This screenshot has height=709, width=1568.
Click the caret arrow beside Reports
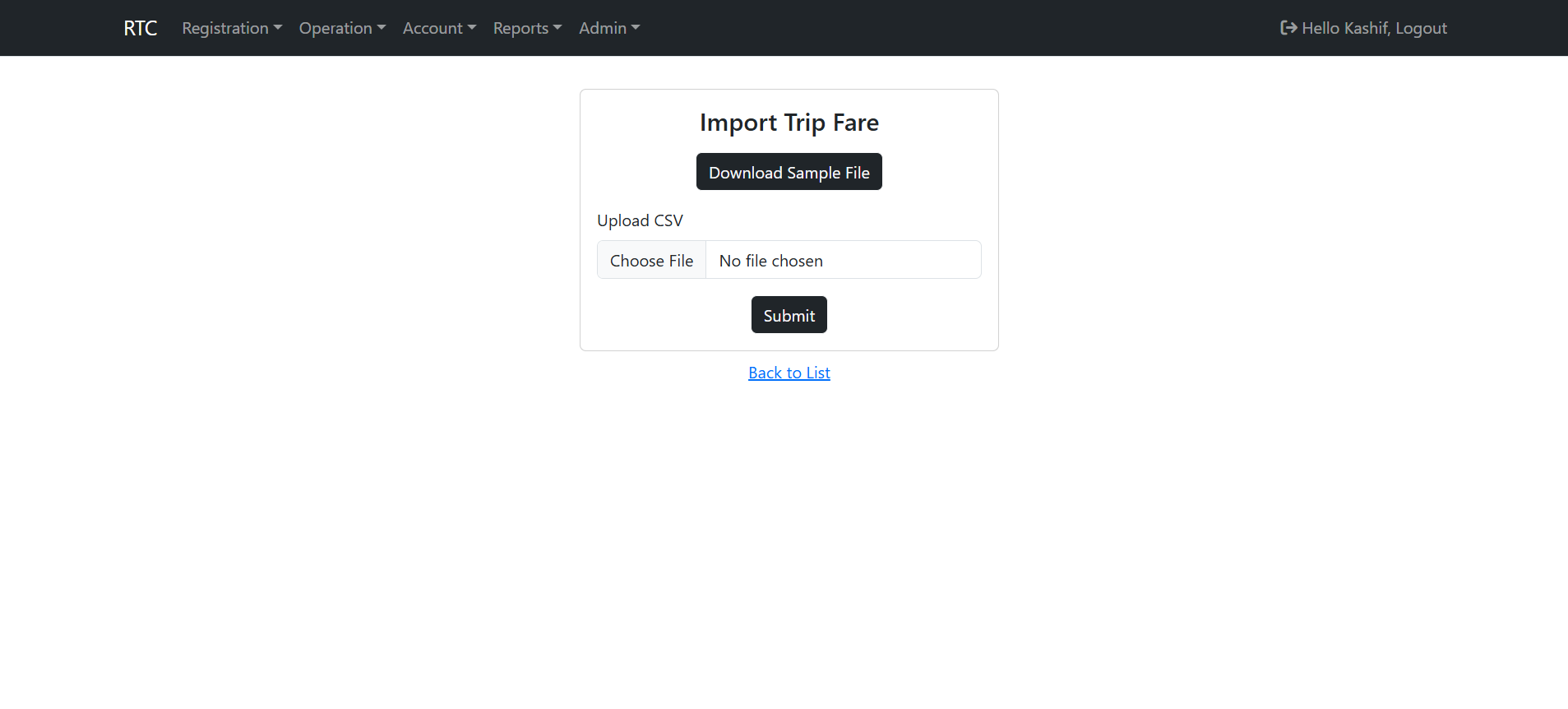tap(557, 28)
